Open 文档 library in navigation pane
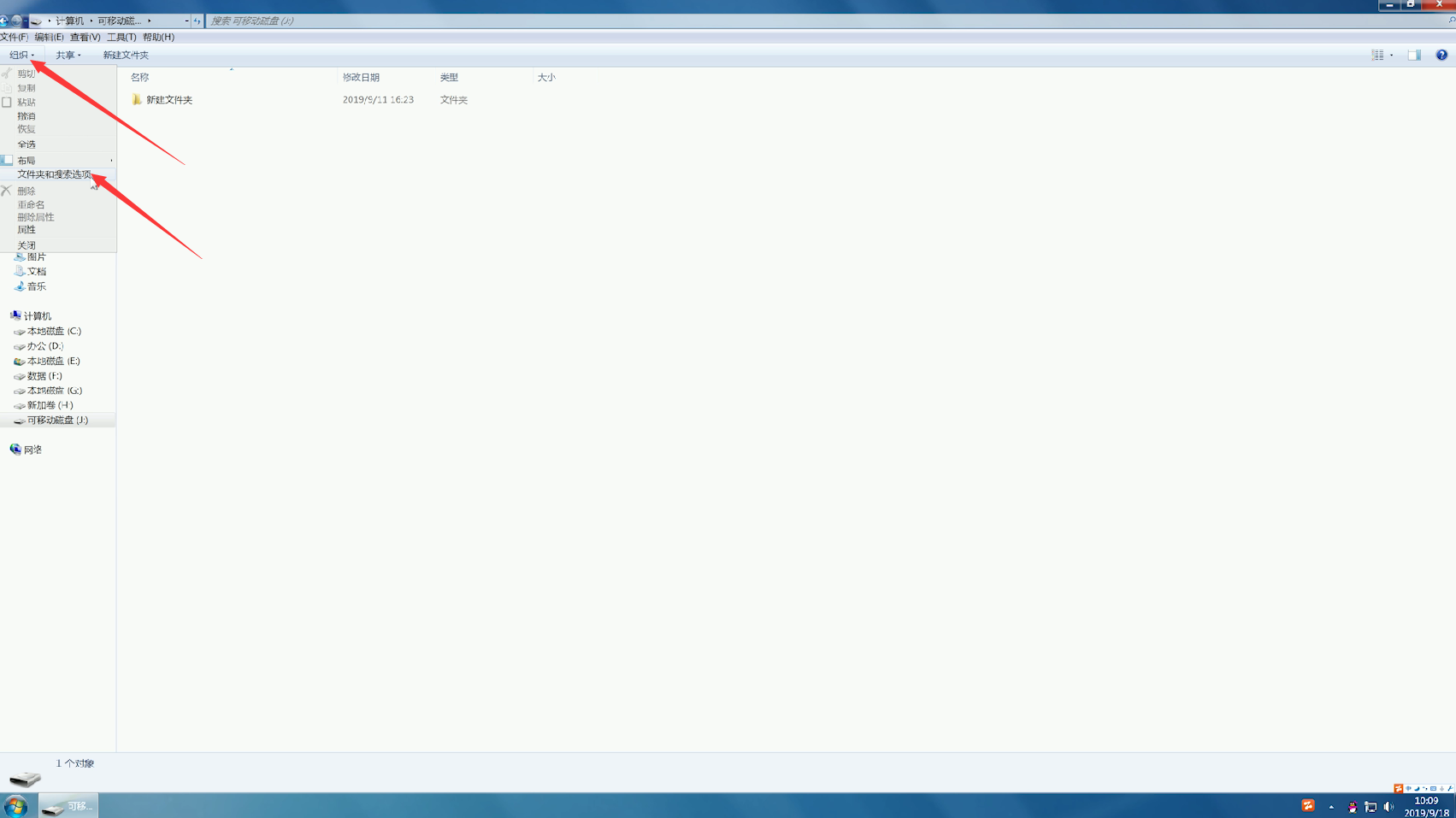 point(30,271)
